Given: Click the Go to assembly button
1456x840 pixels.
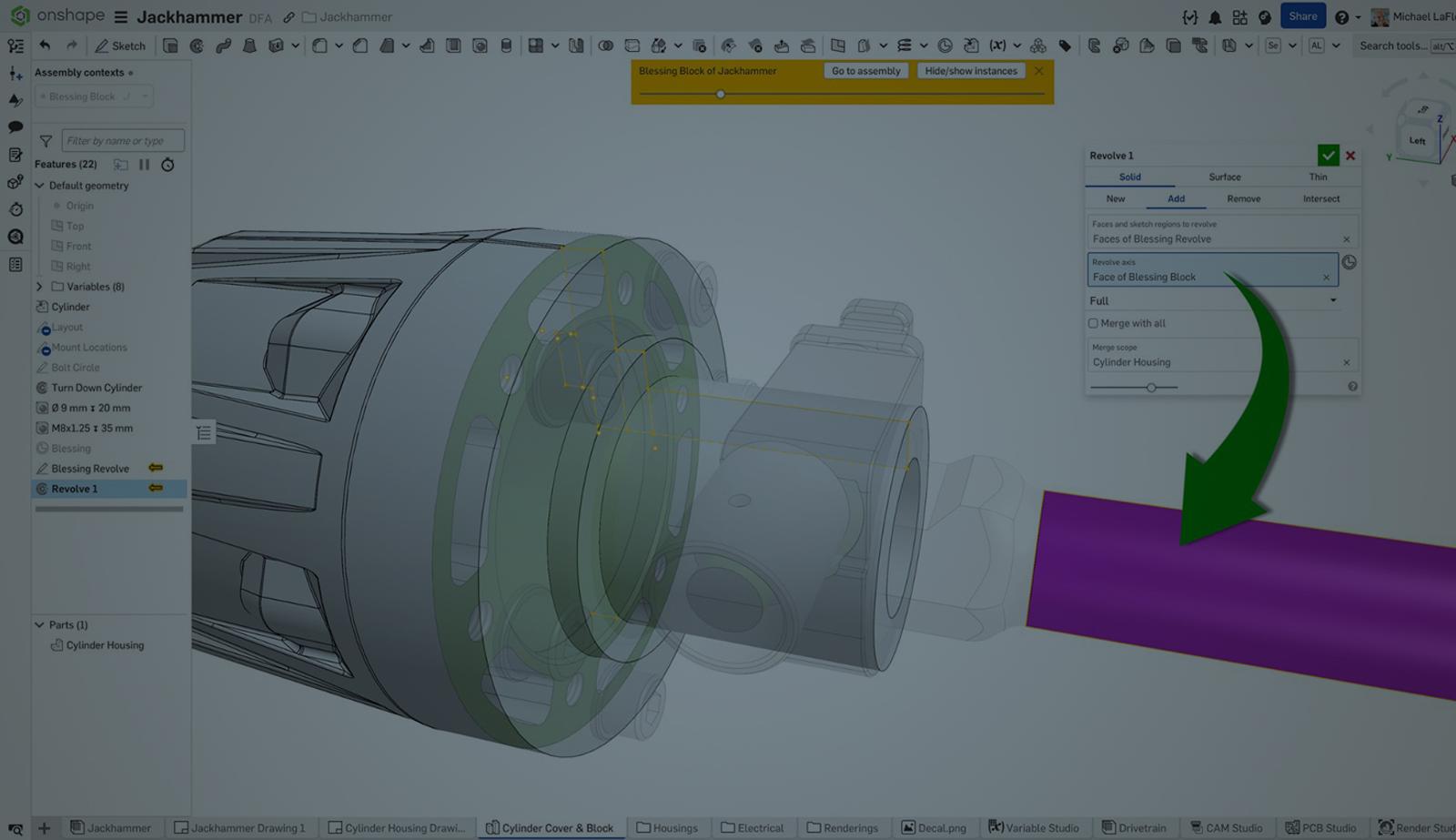Looking at the screenshot, I should [864, 70].
